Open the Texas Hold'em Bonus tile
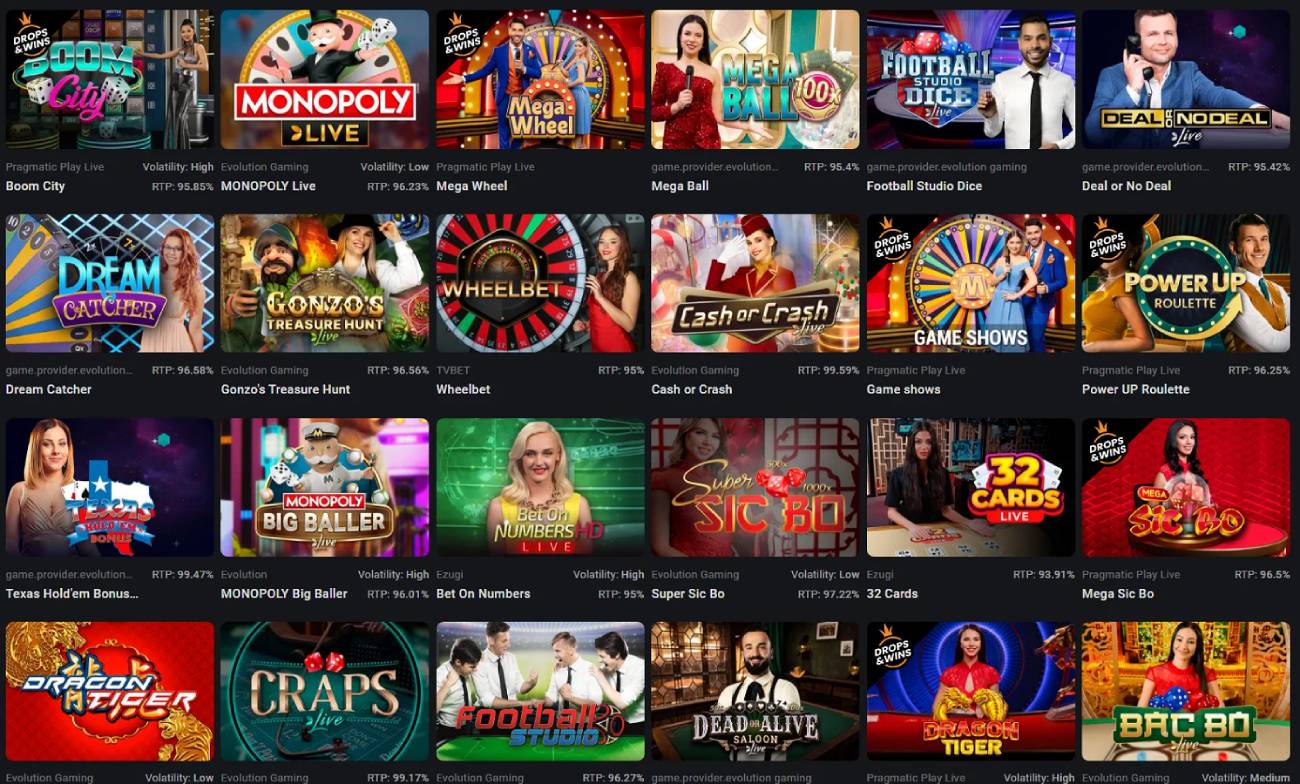The height and width of the screenshot is (784, 1300). pos(110,487)
